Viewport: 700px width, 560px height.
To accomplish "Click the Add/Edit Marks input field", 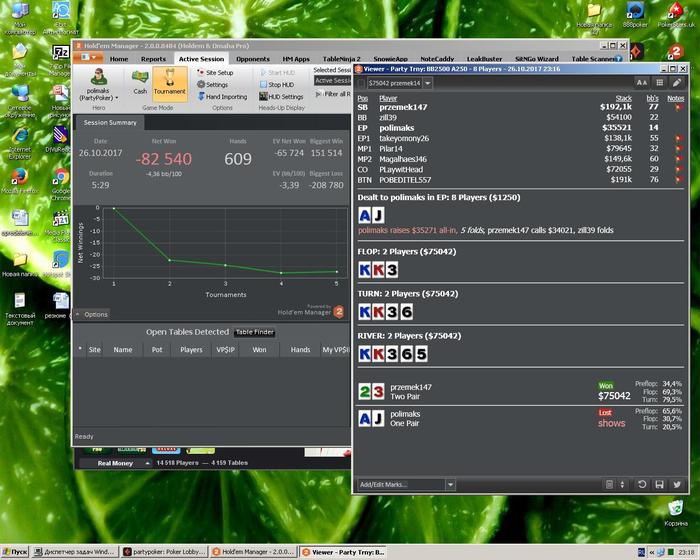I will pos(401,485).
